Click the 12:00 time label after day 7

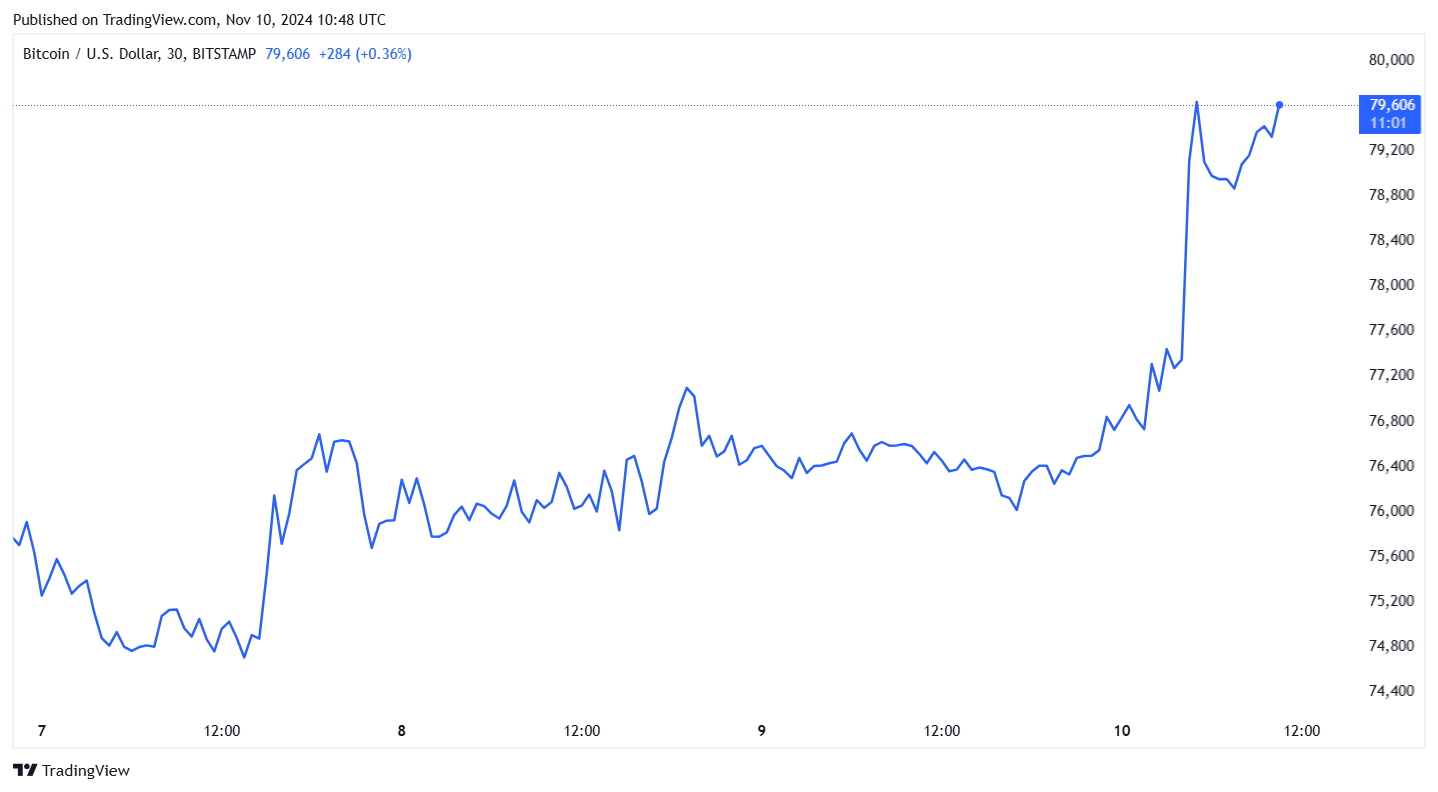click(221, 731)
